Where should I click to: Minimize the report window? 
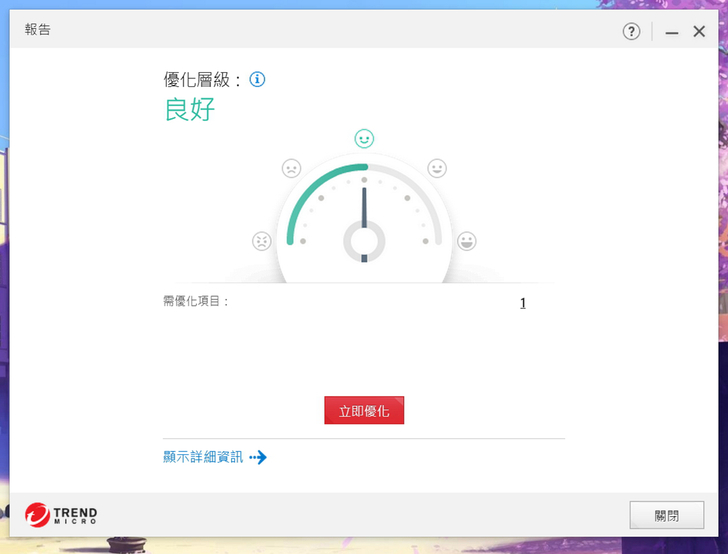672,32
